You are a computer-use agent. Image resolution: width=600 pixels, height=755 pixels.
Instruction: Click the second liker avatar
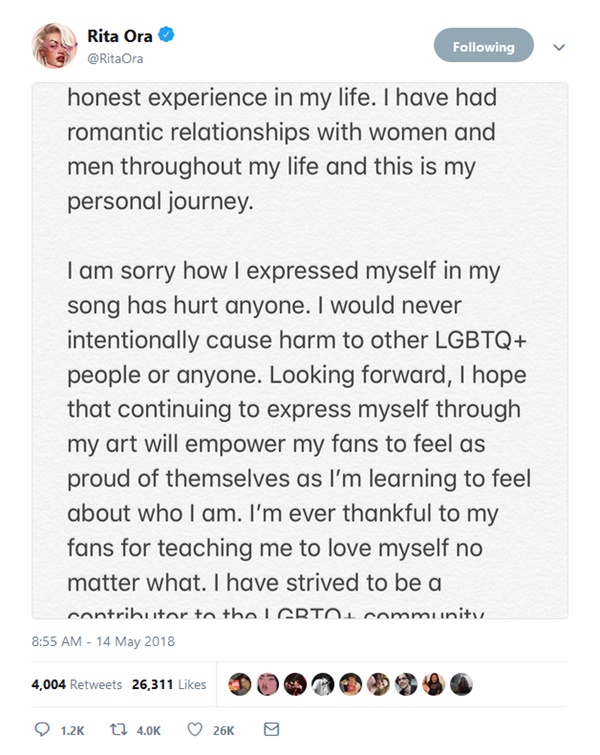268,685
